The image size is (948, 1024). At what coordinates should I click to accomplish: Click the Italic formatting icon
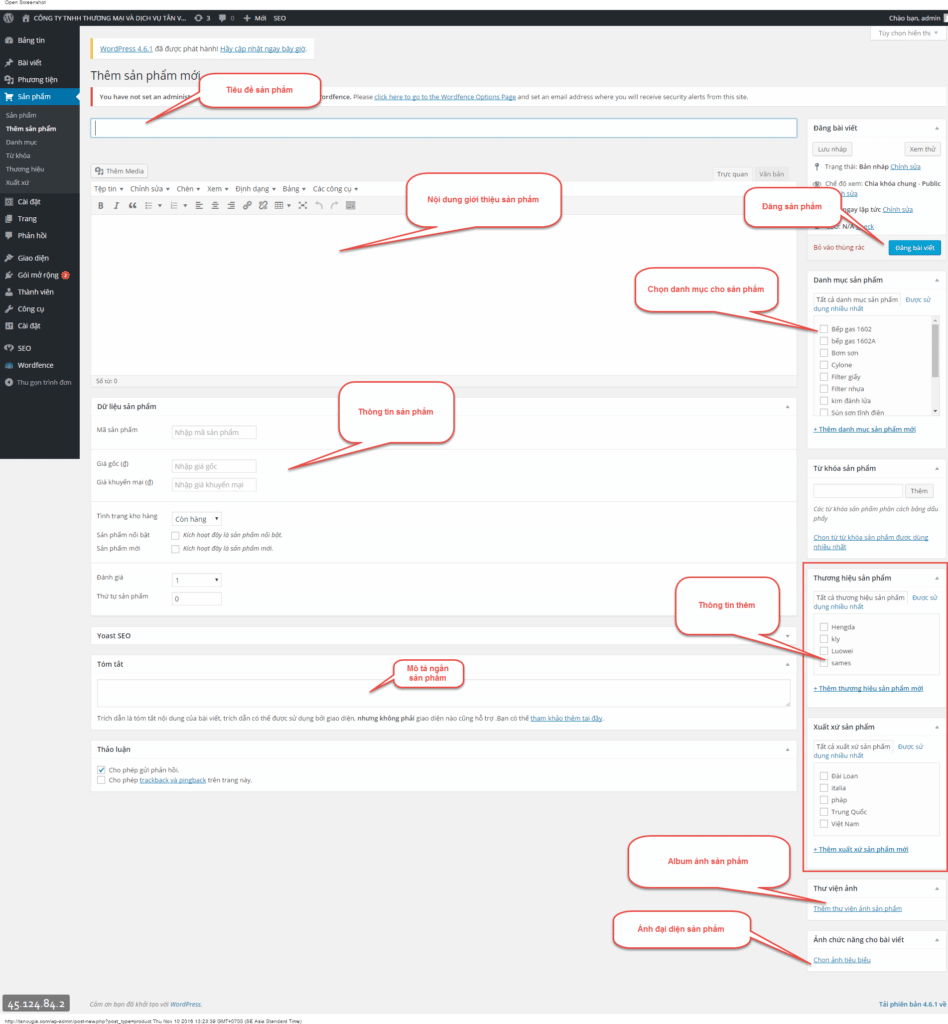116,205
